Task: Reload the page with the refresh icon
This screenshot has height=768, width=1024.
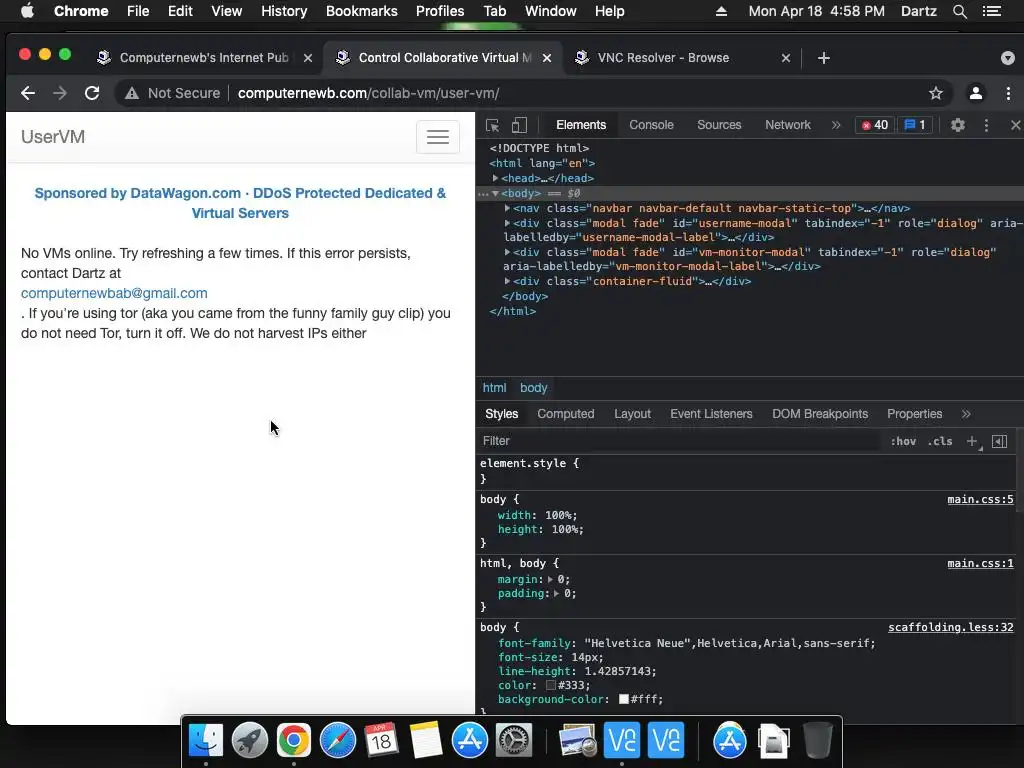Action: tap(92, 93)
